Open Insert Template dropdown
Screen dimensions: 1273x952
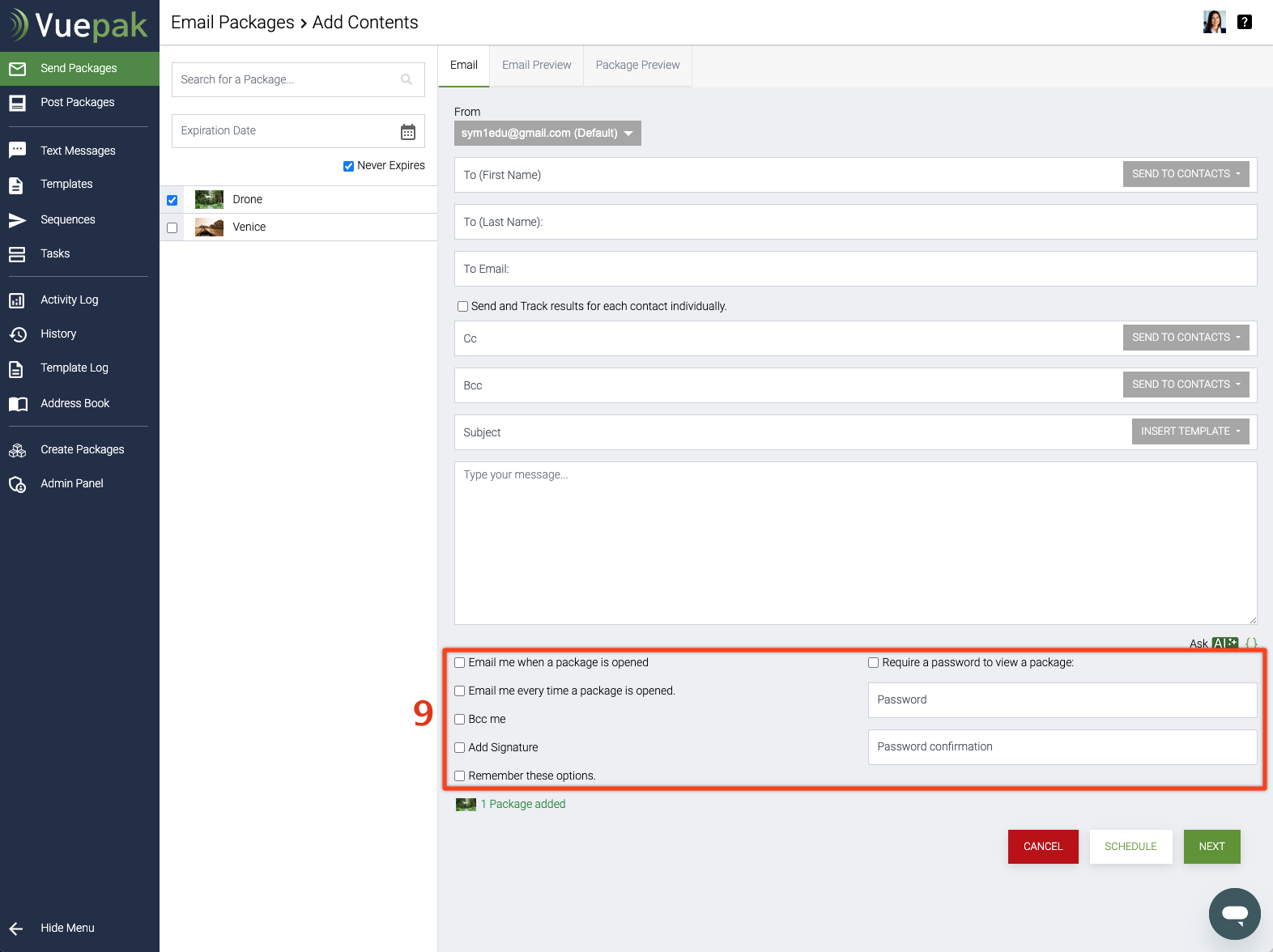point(1190,431)
